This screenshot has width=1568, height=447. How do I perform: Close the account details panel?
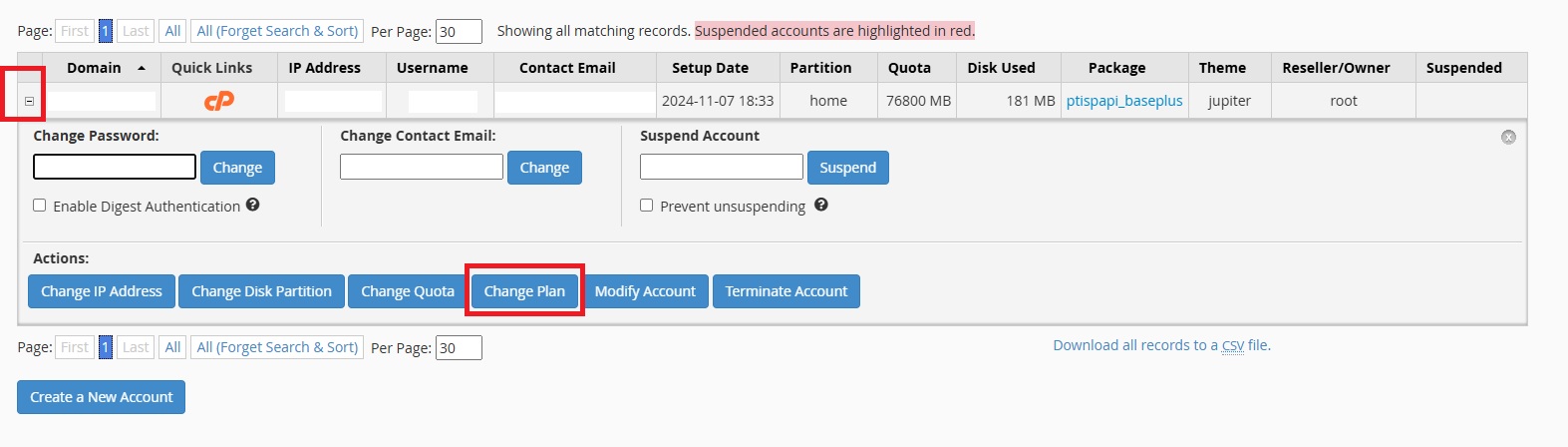1508,137
